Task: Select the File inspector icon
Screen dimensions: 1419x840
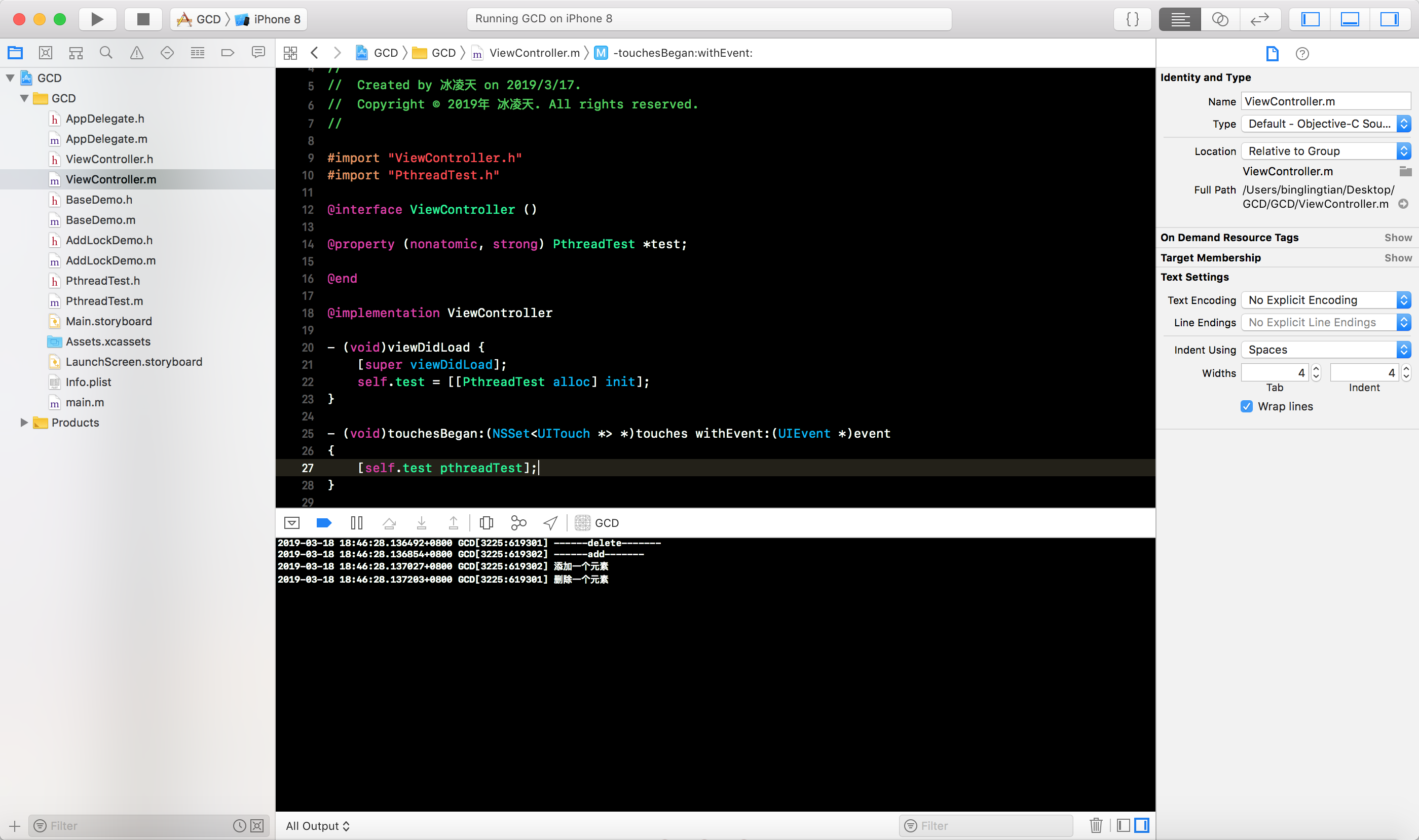Action: [1273, 53]
